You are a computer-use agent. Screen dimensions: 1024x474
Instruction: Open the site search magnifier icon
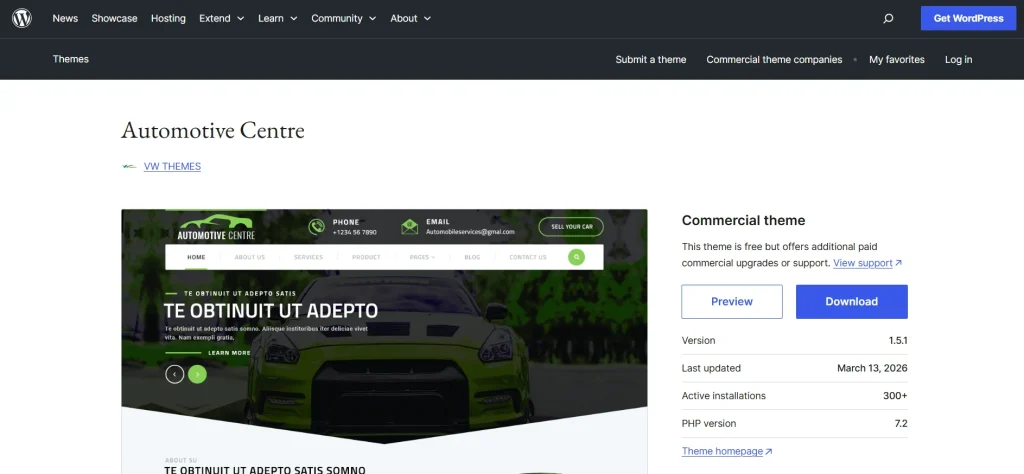click(888, 18)
